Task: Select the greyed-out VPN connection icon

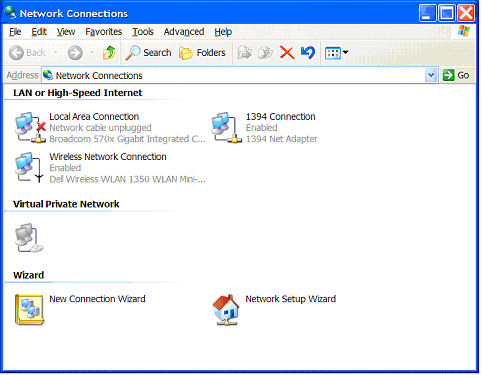Action: pyautogui.click(x=29, y=238)
